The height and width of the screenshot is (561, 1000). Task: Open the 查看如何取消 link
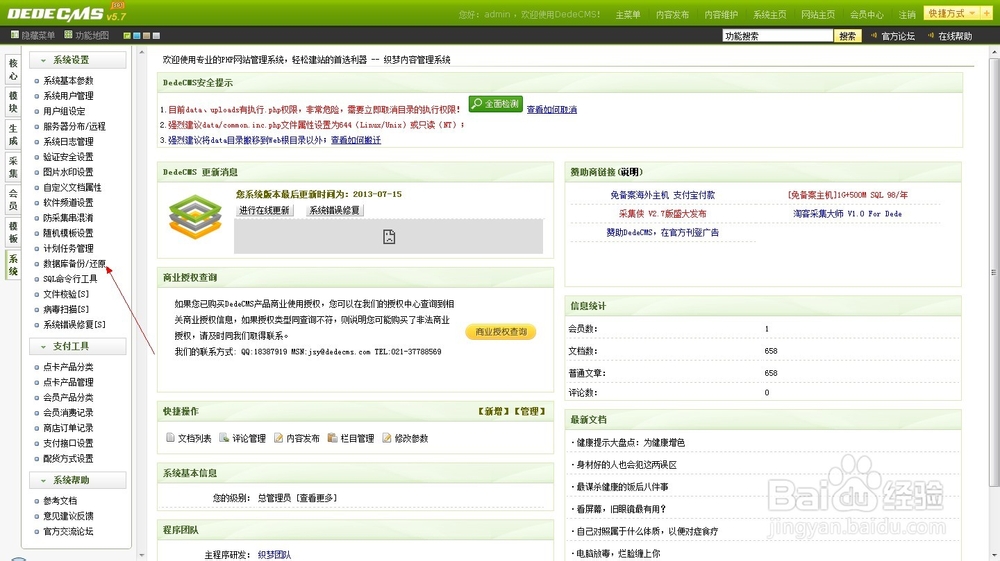click(552, 110)
